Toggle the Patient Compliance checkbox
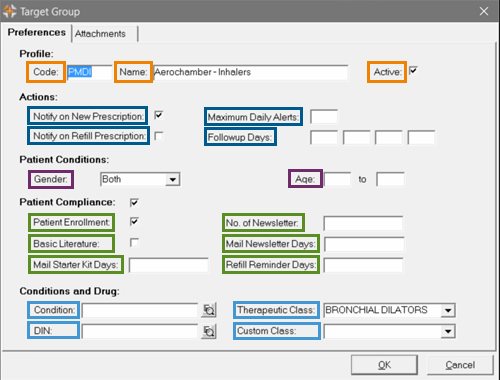This screenshot has width=500, height=380. 134,202
